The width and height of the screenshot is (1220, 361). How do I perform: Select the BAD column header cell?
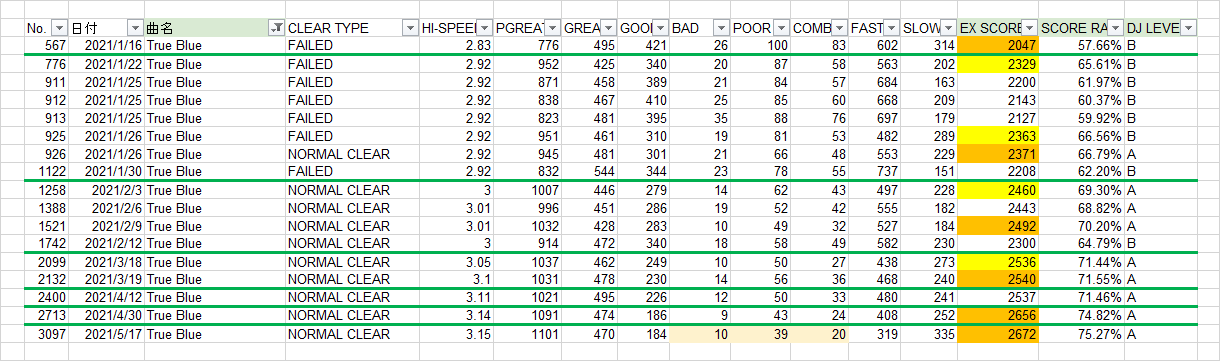click(699, 28)
